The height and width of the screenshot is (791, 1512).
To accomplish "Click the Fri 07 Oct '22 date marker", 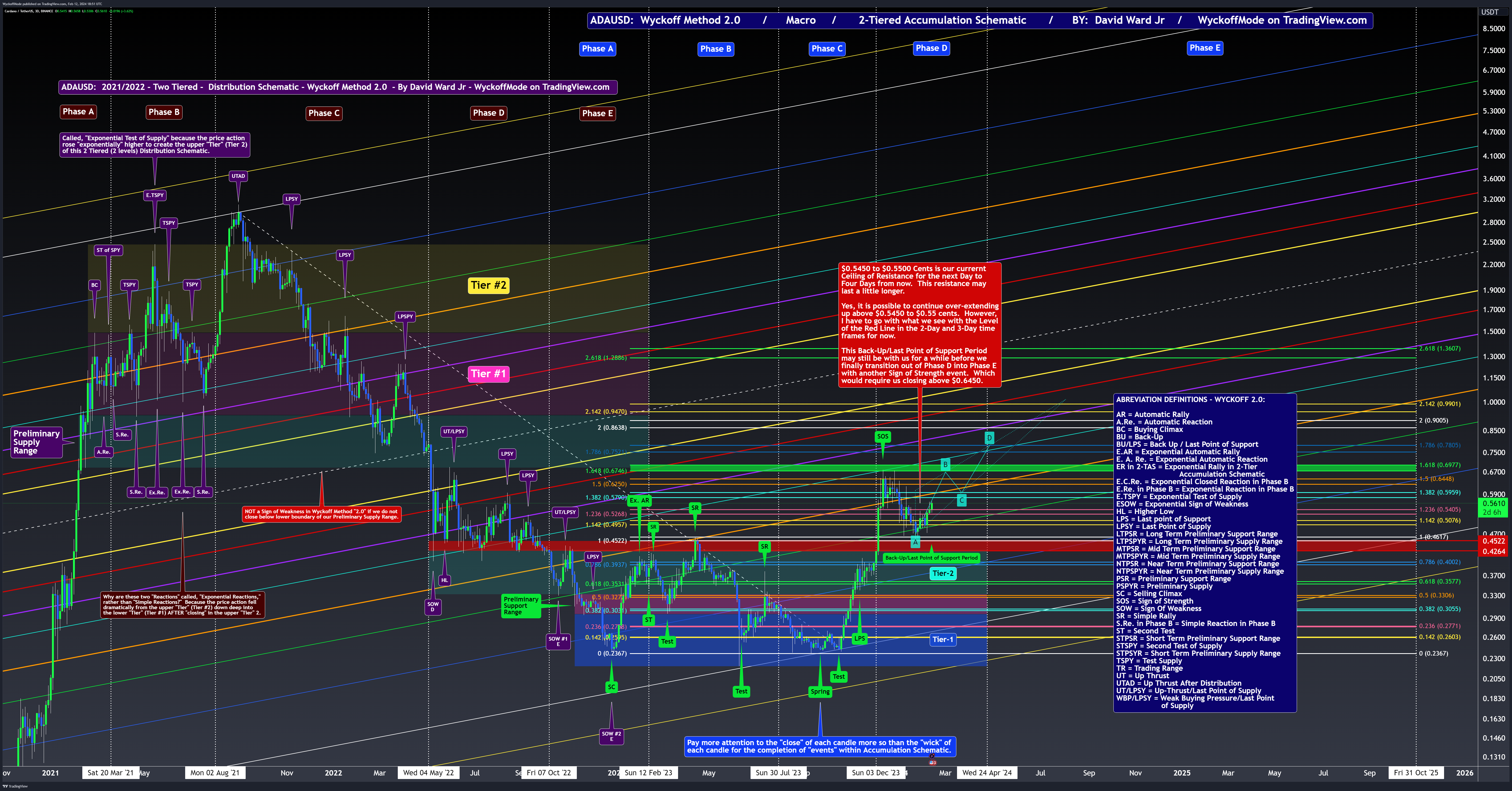I will [x=549, y=773].
